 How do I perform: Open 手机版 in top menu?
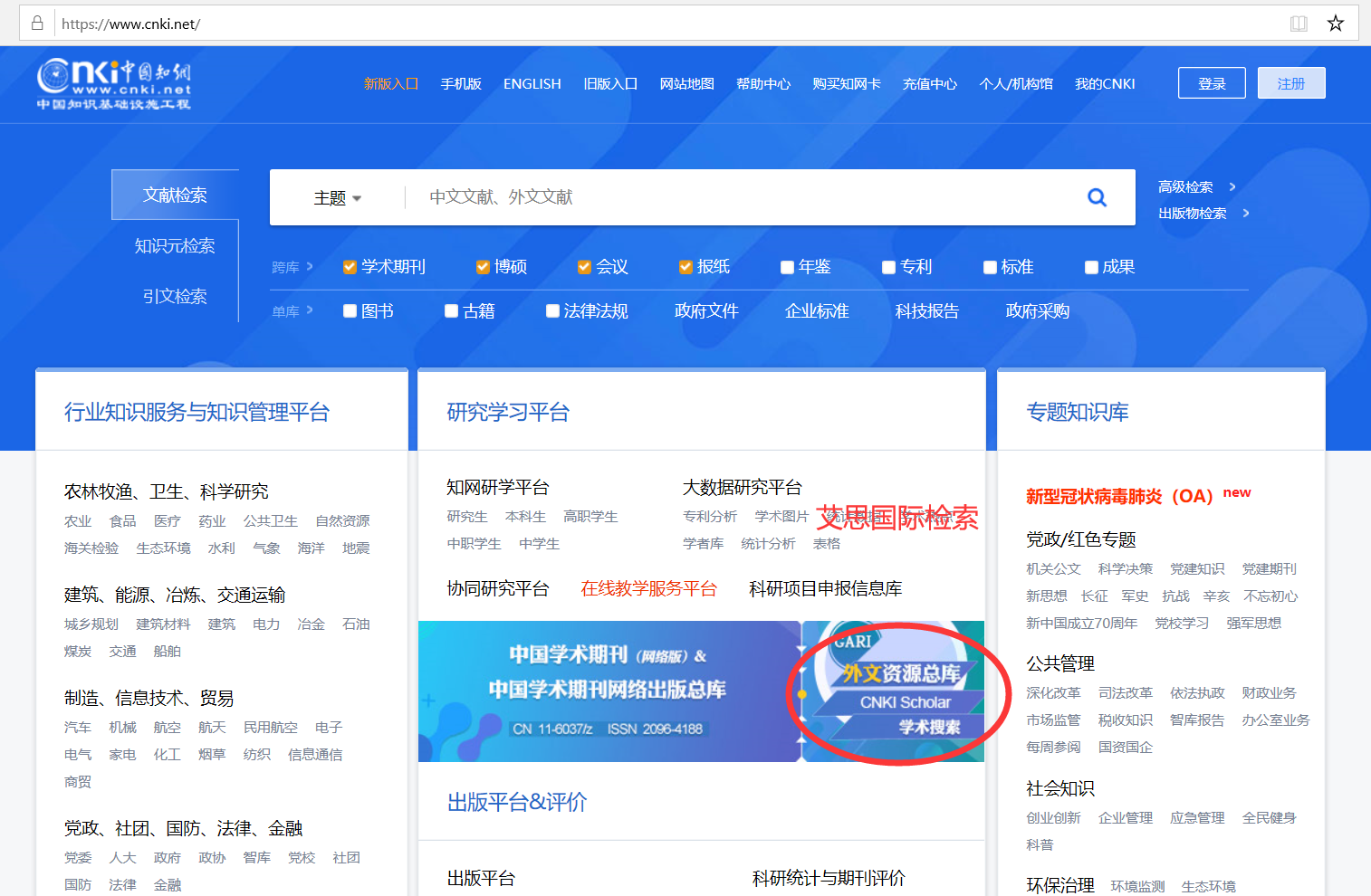click(x=461, y=83)
